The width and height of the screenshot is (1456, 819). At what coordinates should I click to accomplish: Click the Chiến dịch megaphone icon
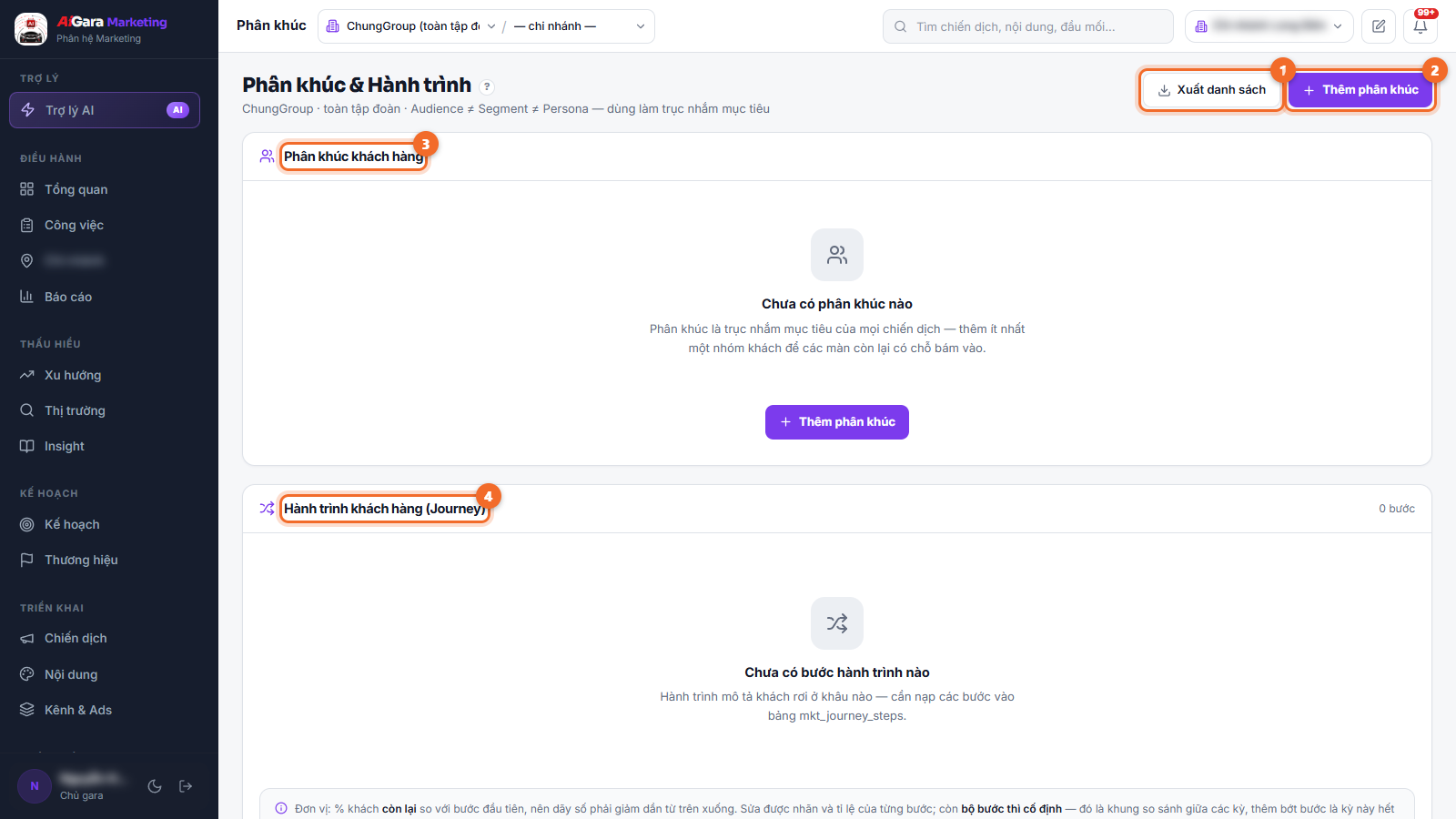tap(27, 638)
